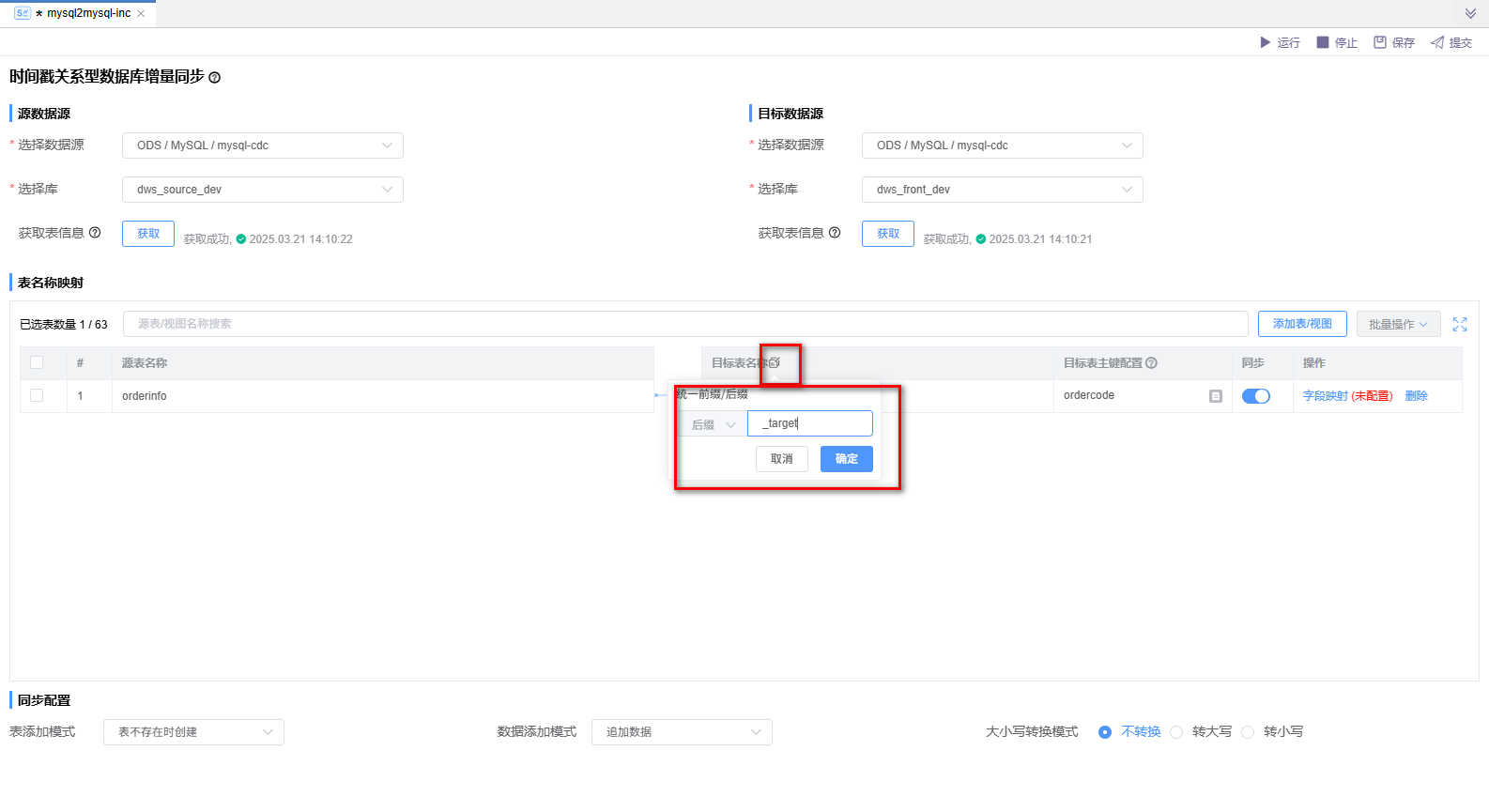
Task: Expand the 后缀 prefix/suffix type dropdown
Action: point(713,424)
